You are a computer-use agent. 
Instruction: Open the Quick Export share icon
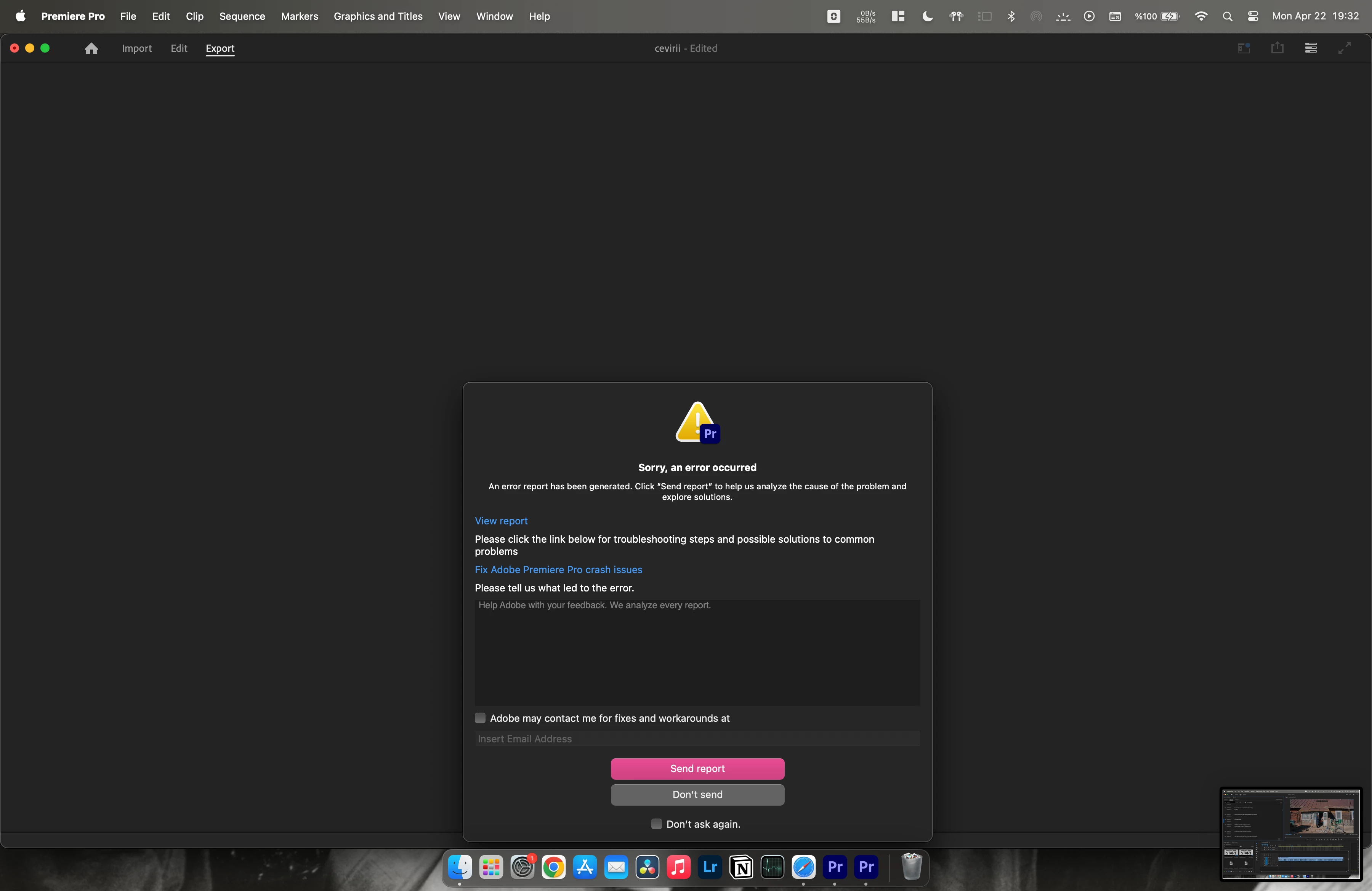click(x=1277, y=48)
